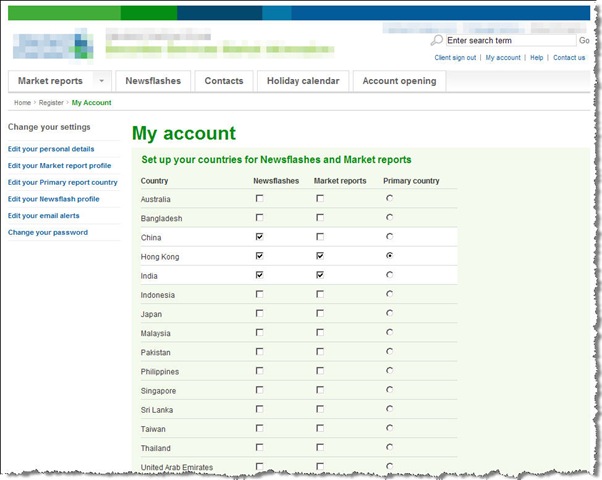Image resolution: width=602 pixels, height=480 pixels.
Task: Go to Home breadcrumb
Action: pyautogui.click(x=22, y=103)
